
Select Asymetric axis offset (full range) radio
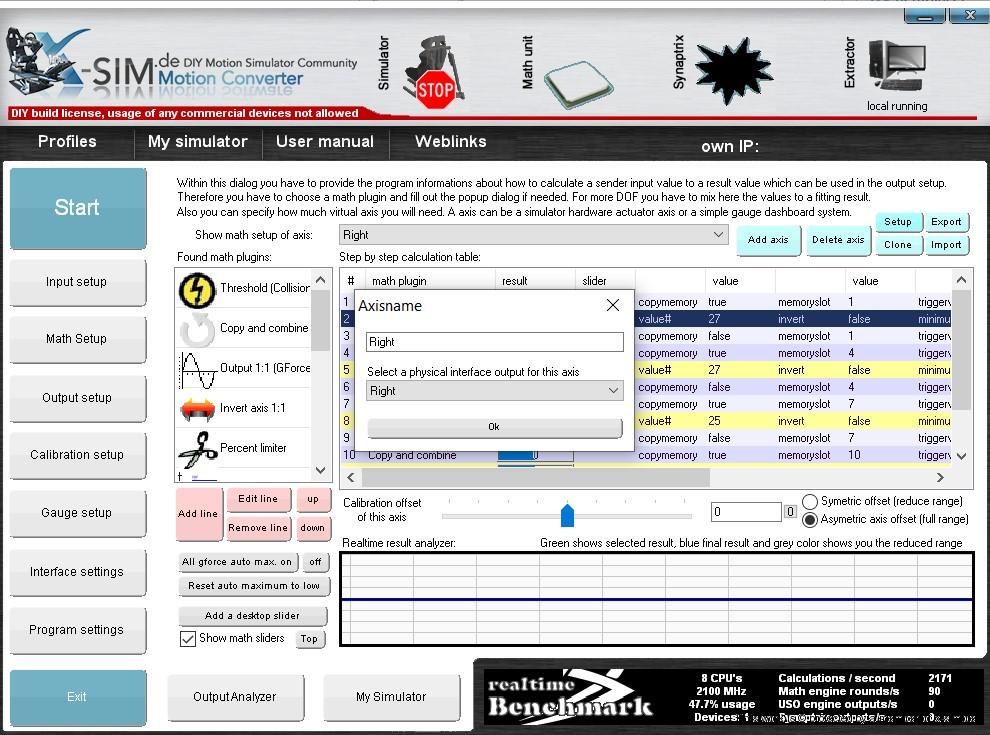(x=809, y=520)
